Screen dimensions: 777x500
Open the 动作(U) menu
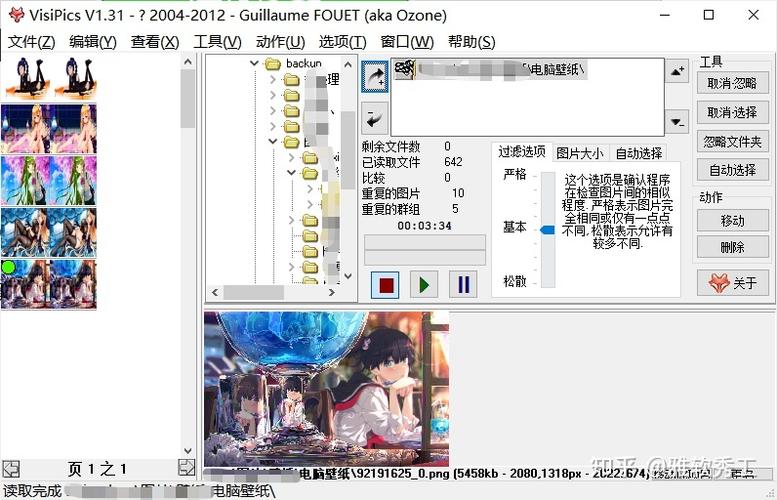click(280, 42)
